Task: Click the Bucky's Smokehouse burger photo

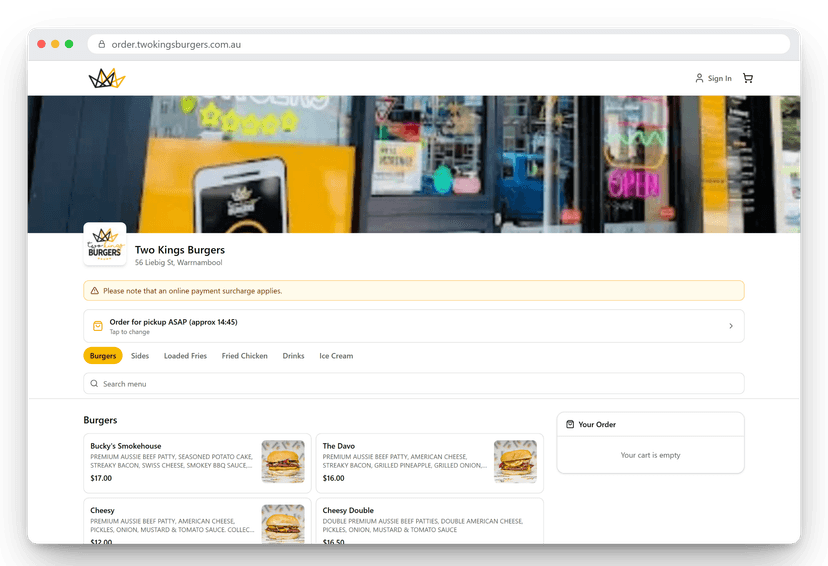Action: (x=283, y=461)
